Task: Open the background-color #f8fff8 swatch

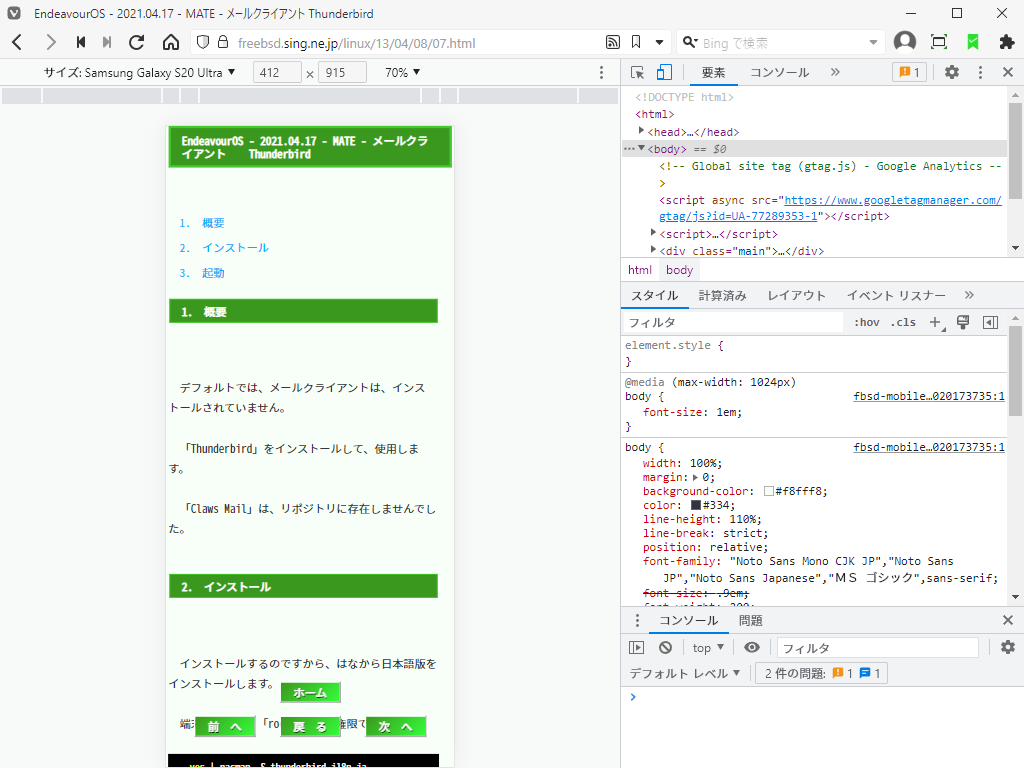Action: coord(769,491)
